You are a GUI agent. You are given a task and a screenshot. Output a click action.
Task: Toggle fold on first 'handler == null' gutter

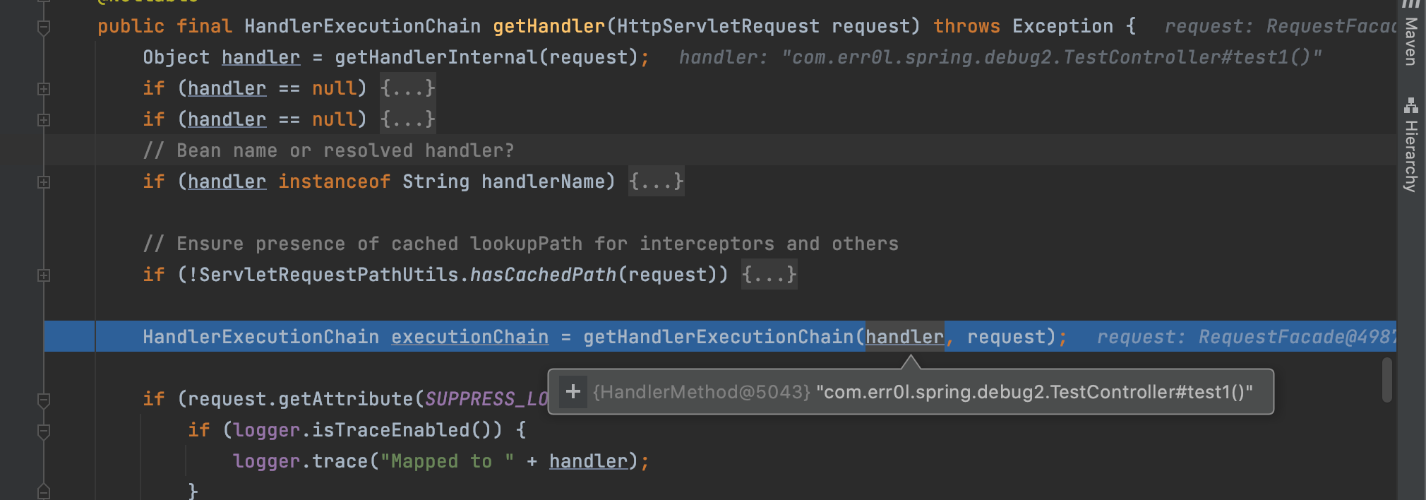(x=43, y=89)
